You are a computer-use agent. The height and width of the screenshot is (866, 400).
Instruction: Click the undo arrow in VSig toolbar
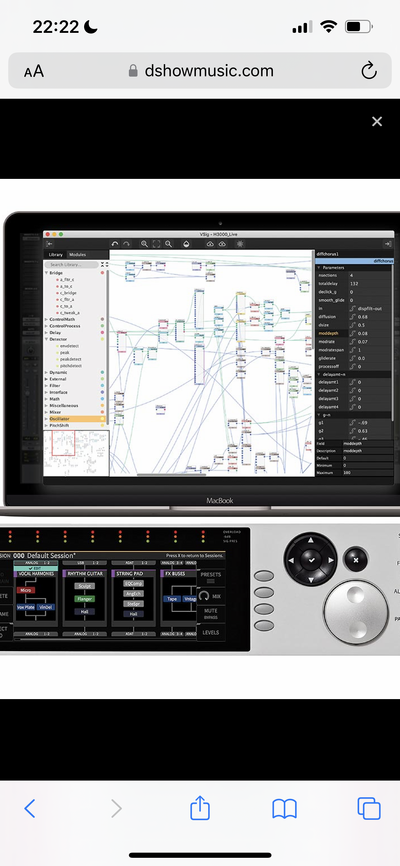[115, 244]
